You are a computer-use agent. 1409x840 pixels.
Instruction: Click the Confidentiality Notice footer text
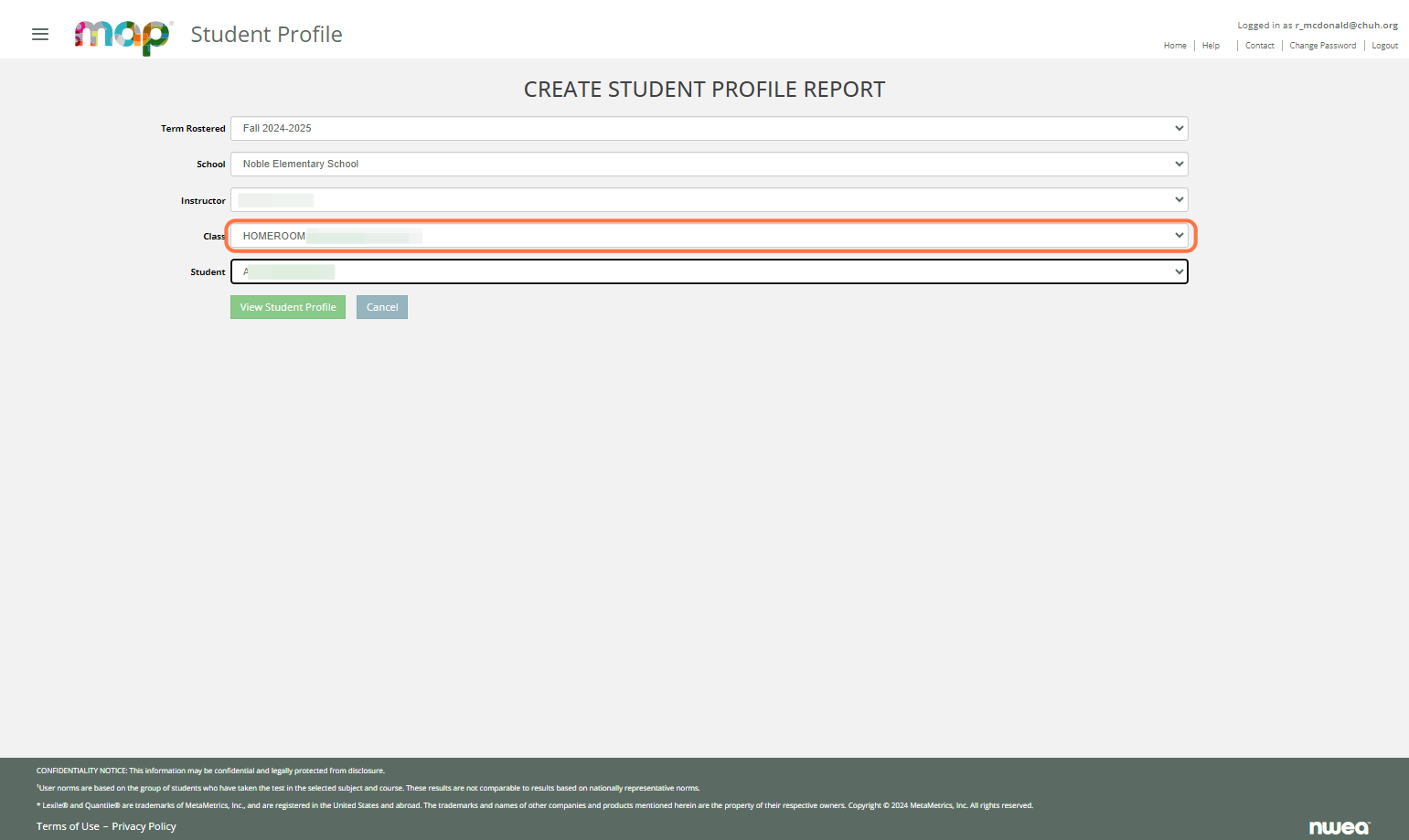210,771
